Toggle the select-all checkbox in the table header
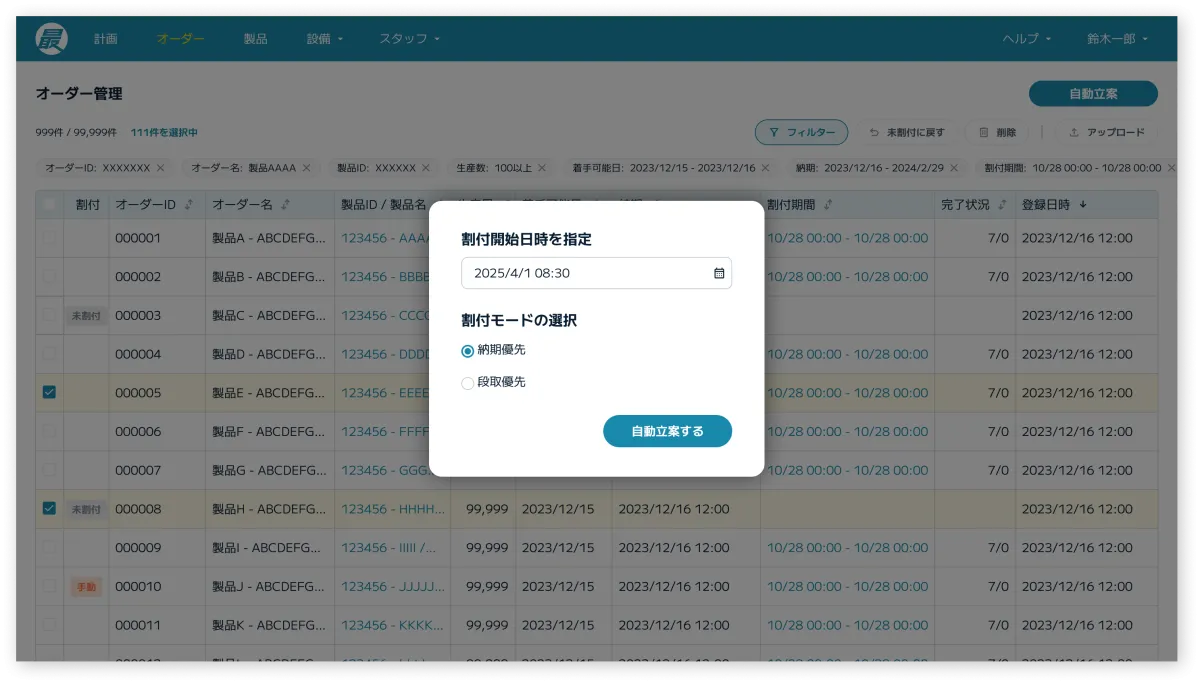The height and width of the screenshot is (684, 1200). click(49, 205)
